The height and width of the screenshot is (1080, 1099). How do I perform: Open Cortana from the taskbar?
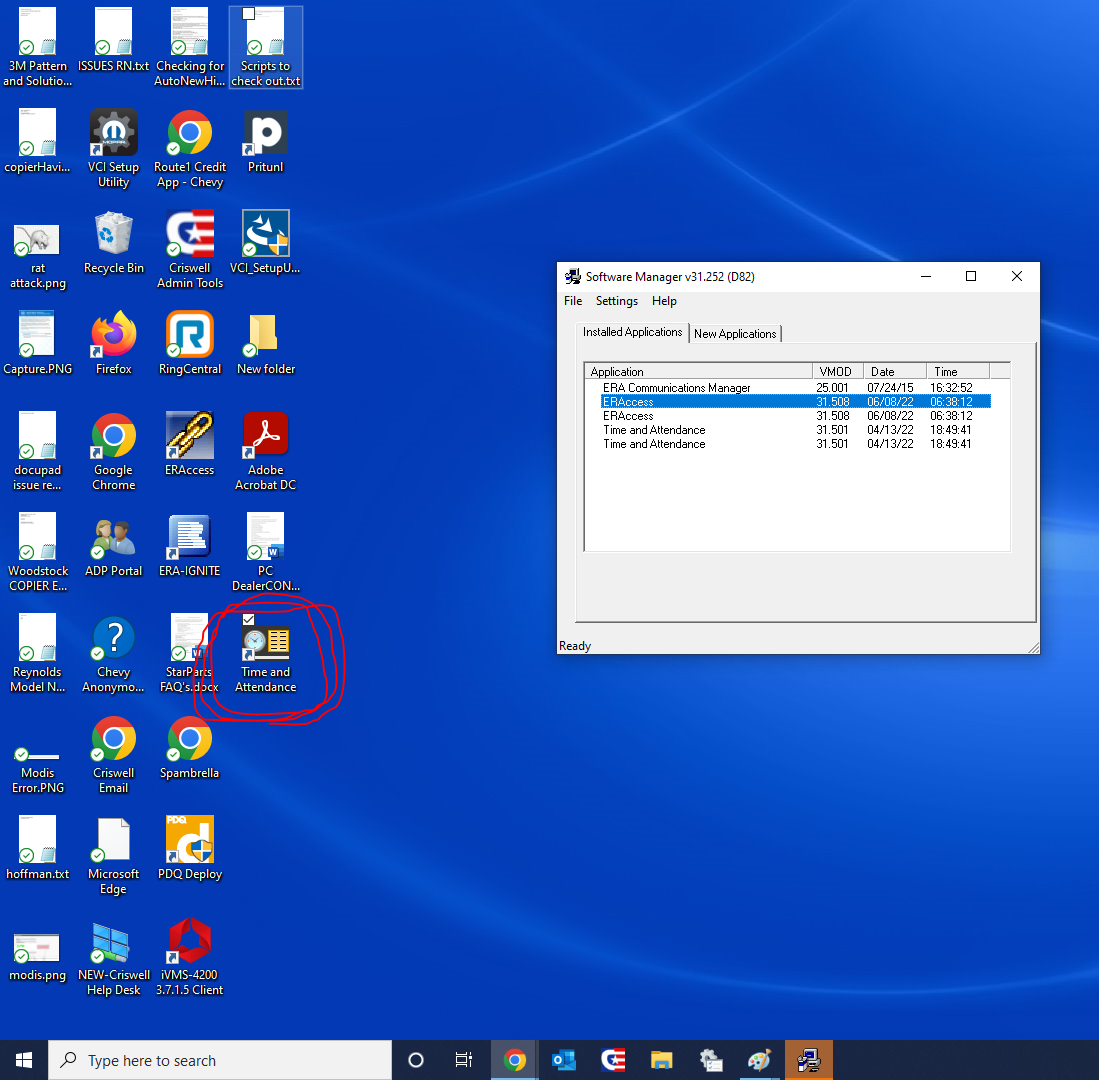tap(416, 1060)
